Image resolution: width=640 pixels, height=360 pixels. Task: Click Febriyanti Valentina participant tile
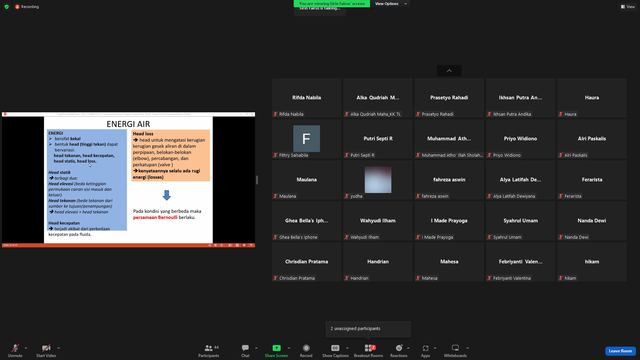tap(520, 262)
